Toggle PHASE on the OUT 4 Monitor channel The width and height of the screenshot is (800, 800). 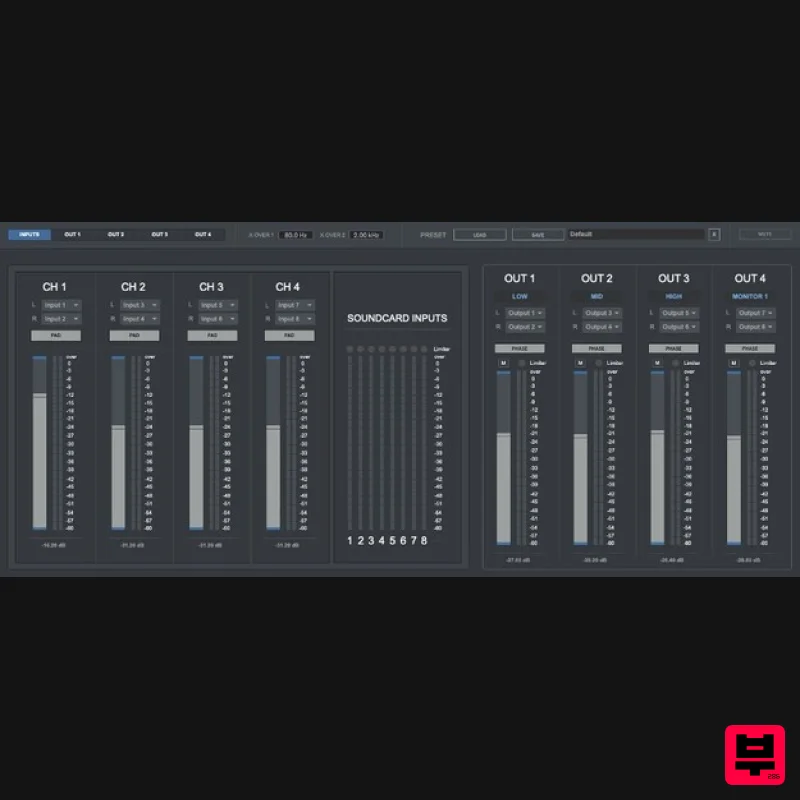(x=751, y=348)
